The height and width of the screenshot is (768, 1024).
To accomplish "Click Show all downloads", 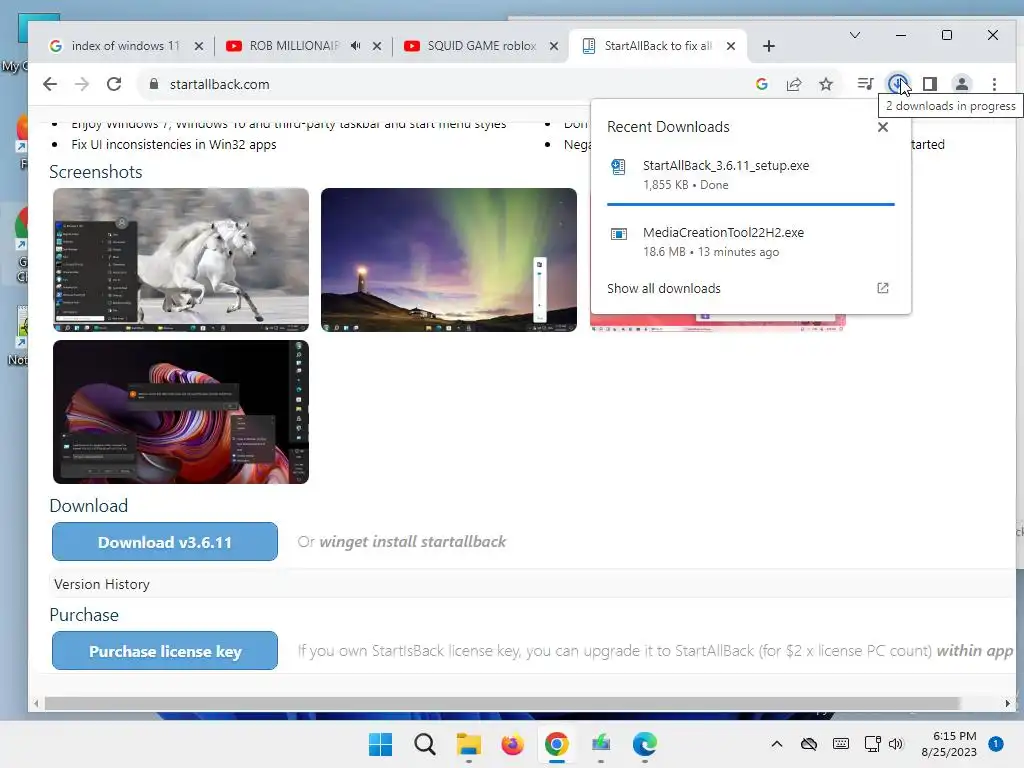I will 664,289.
